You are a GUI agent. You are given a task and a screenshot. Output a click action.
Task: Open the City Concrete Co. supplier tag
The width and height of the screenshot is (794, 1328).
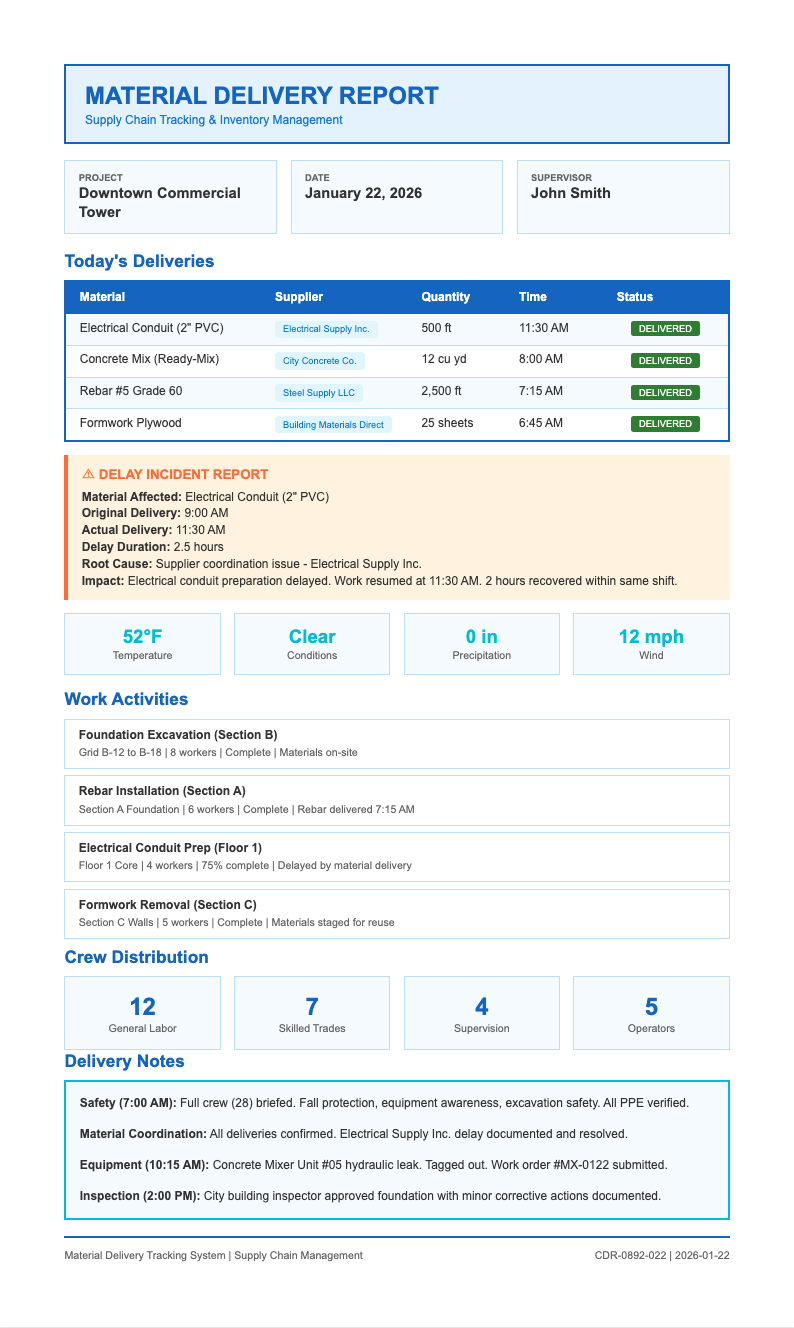[x=319, y=360]
